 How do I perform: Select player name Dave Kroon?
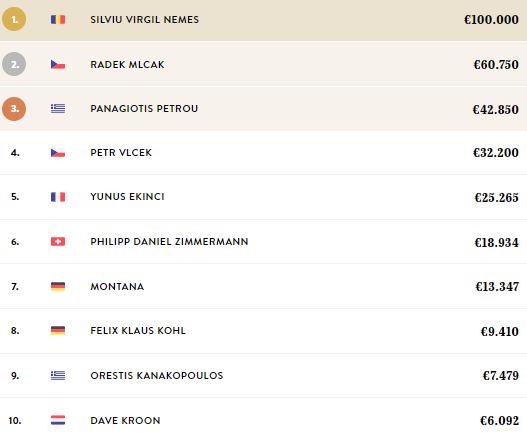(x=125, y=420)
